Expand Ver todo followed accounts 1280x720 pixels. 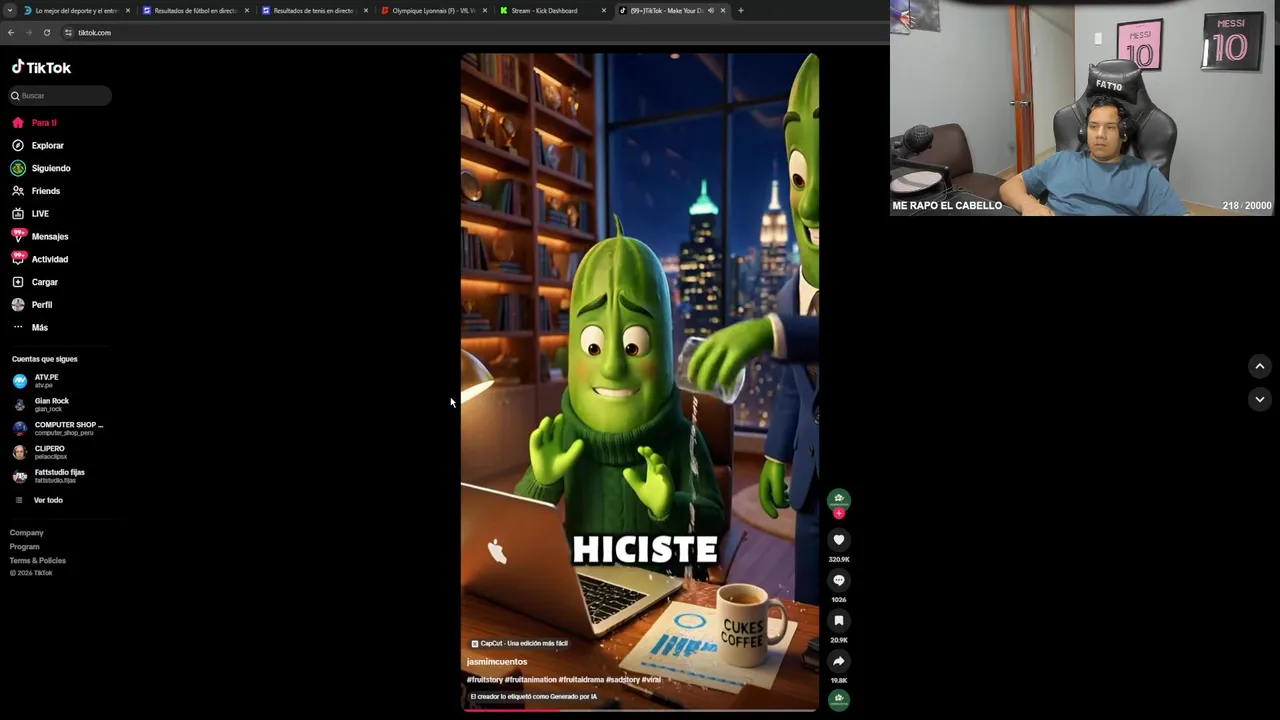pos(48,500)
